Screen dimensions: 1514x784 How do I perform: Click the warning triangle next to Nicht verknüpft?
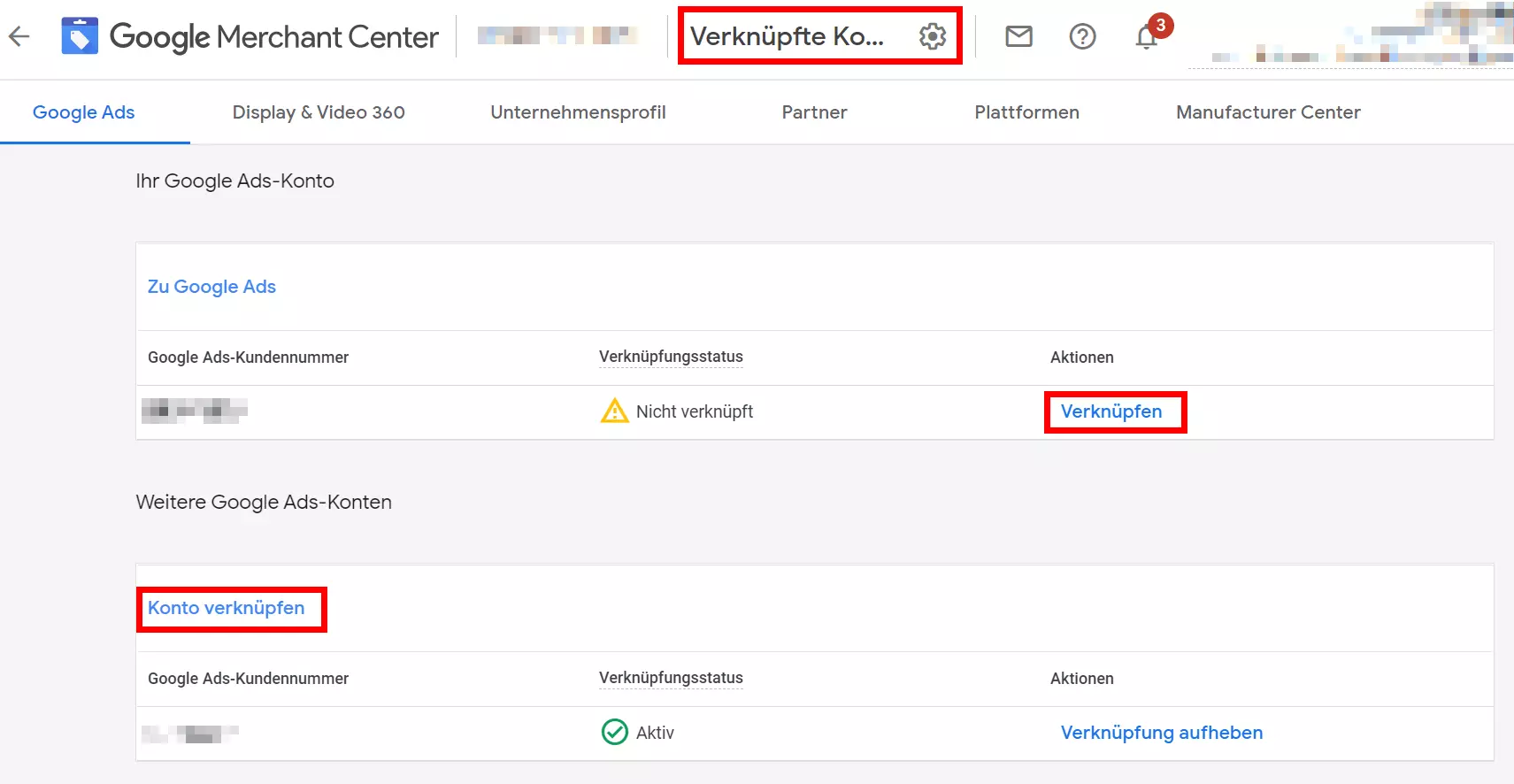[x=614, y=411]
